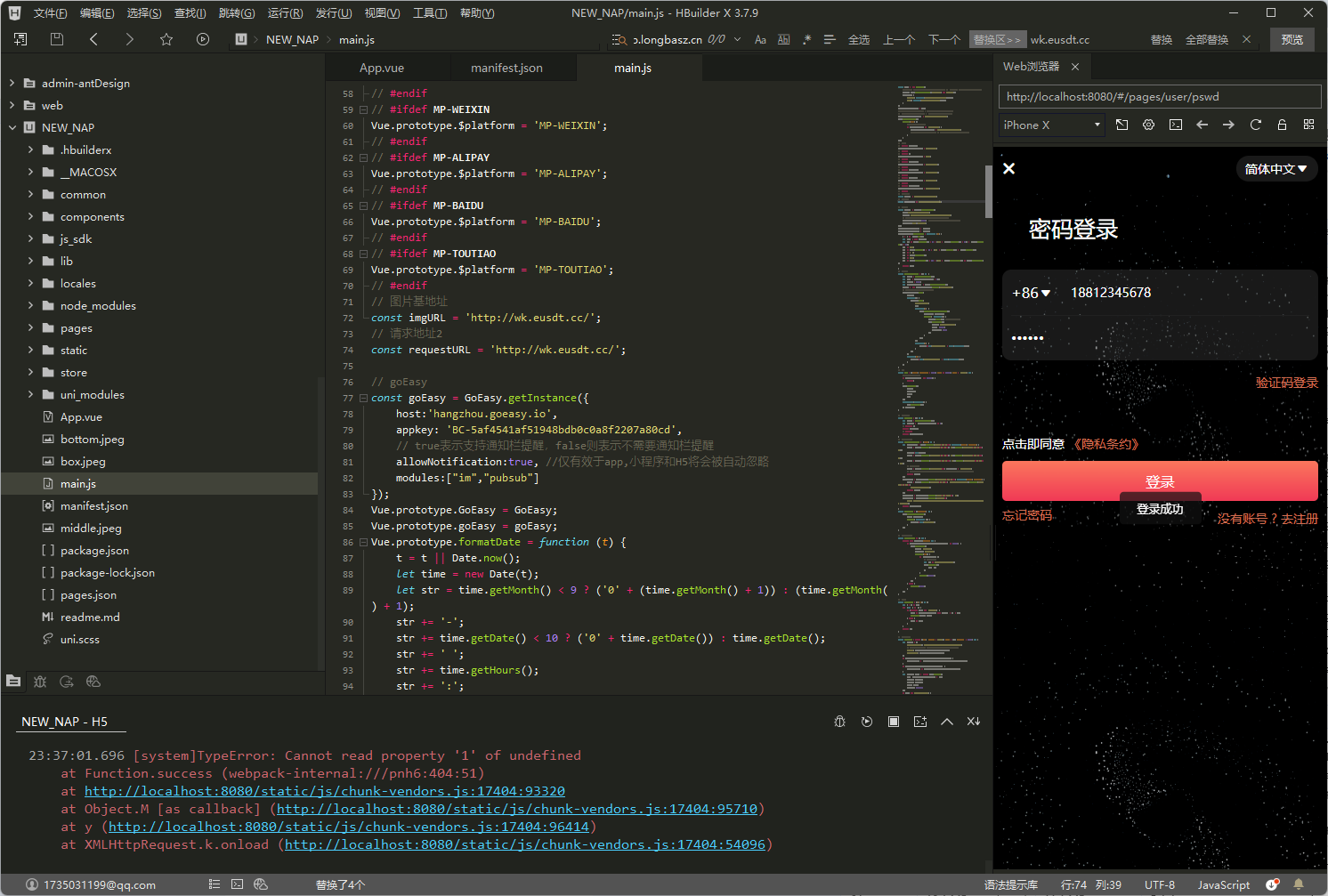Open the browser settings gear icon

tap(1148, 125)
